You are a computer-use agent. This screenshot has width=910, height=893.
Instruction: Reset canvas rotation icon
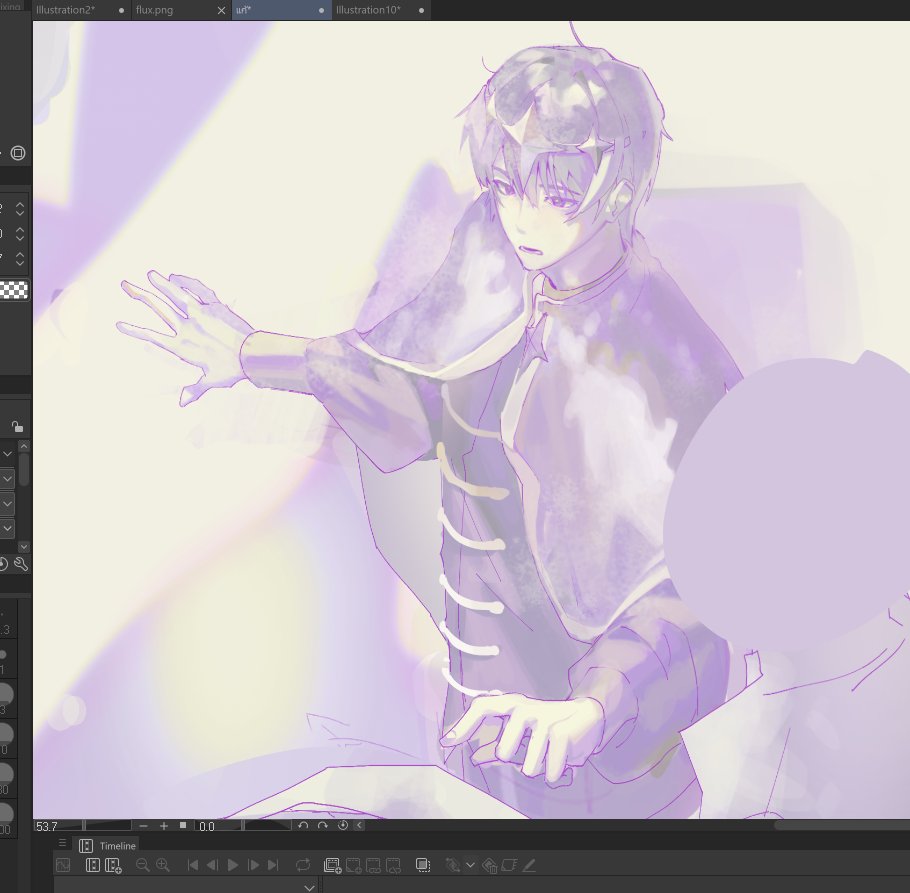pyautogui.click(x=343, y=825)
